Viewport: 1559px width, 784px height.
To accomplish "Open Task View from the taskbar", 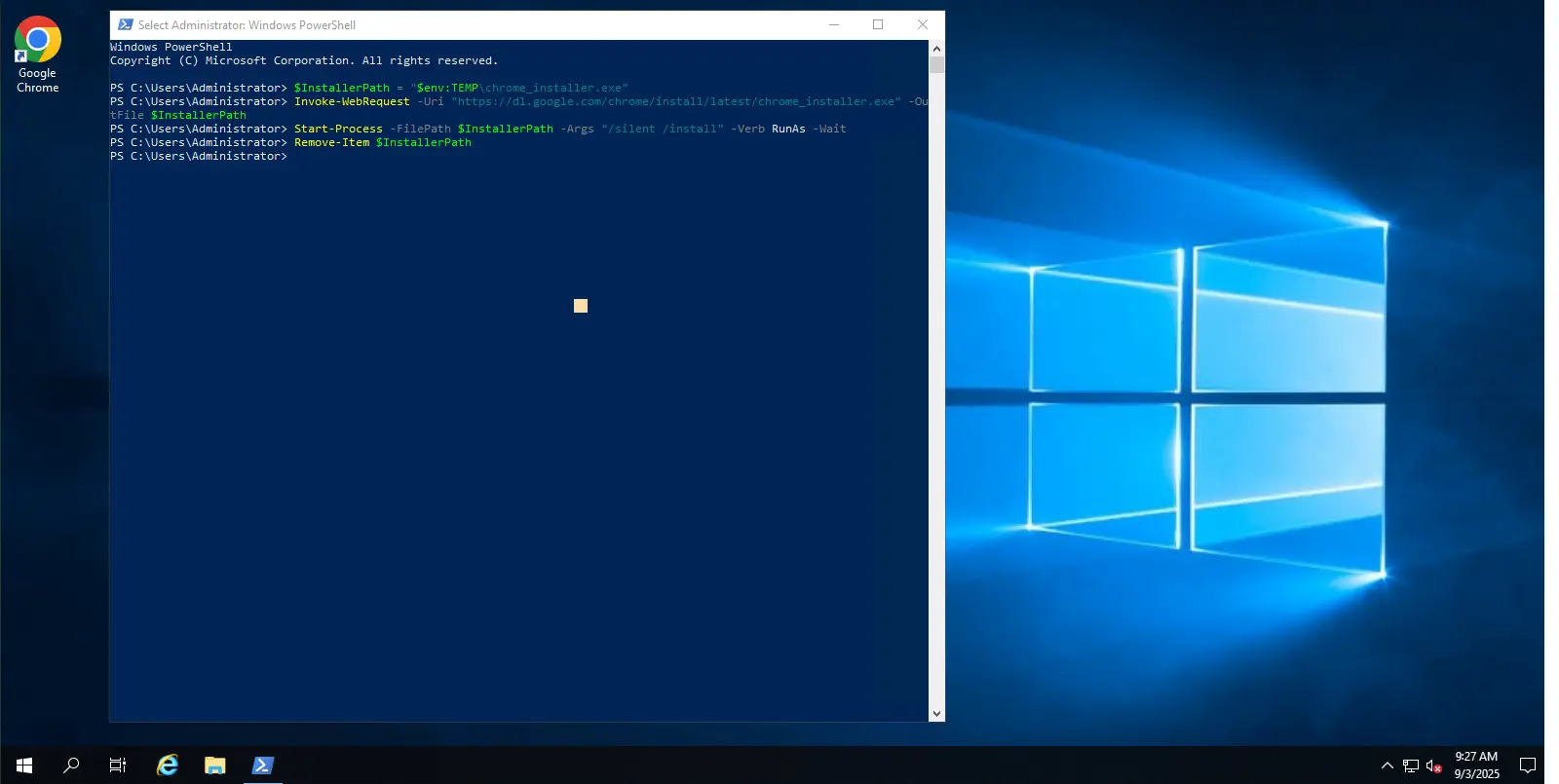I will point(118,765).
